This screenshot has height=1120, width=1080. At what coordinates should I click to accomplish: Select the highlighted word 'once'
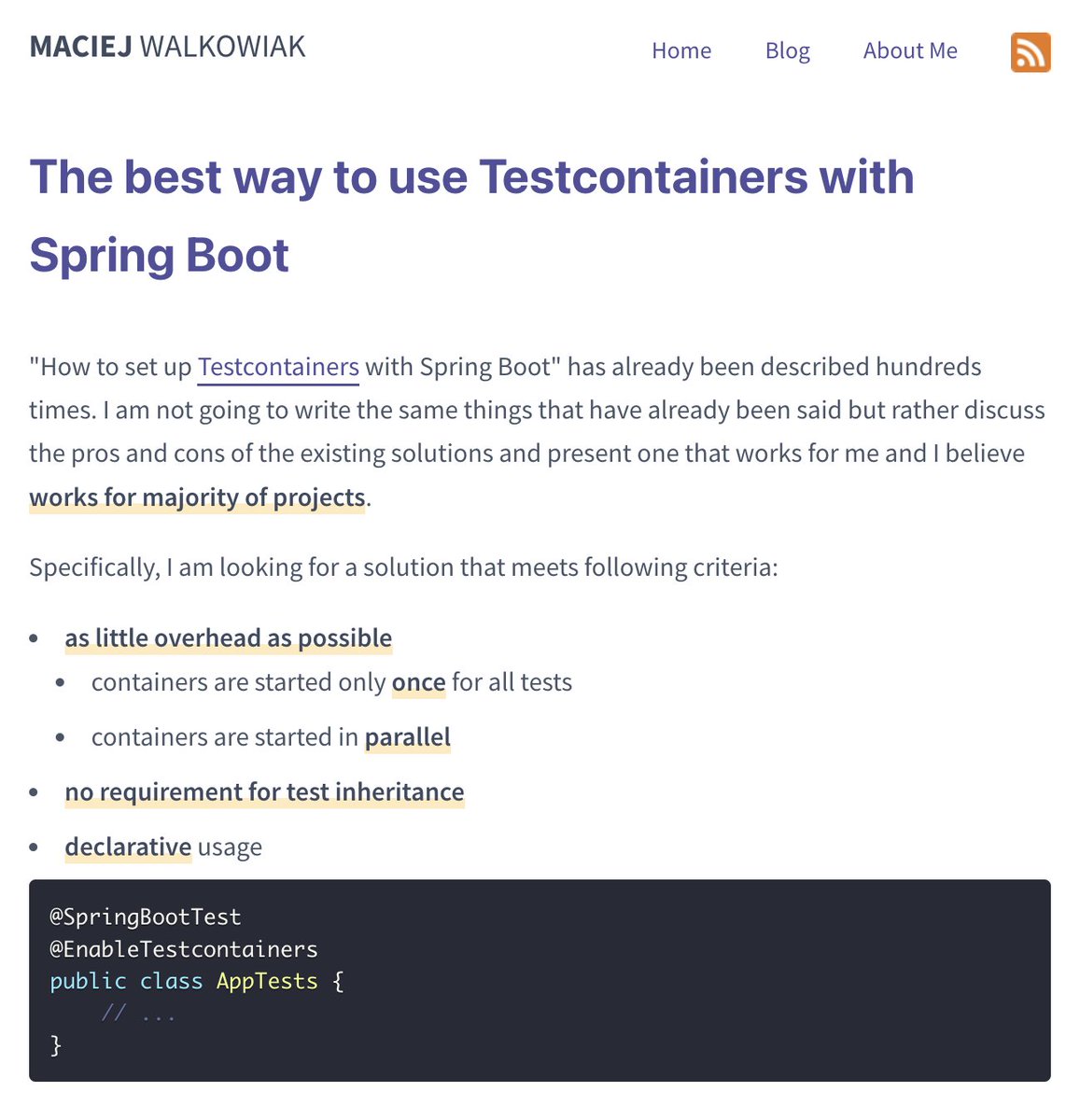click(418, 682)
